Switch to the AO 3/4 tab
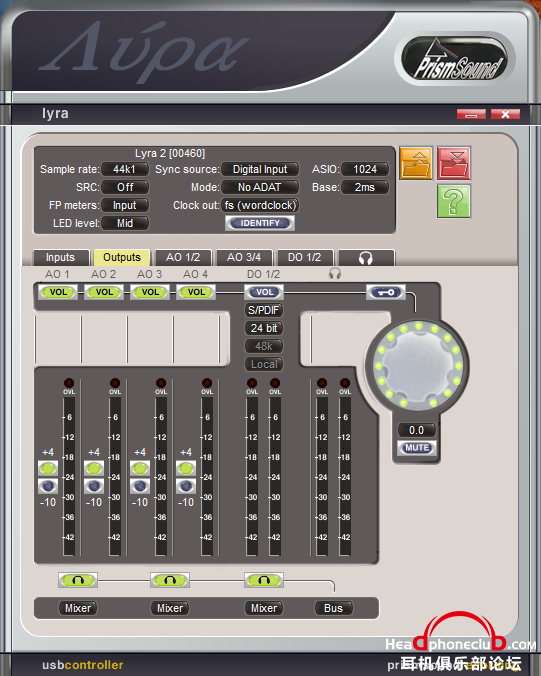 click(x=244, y=258)
